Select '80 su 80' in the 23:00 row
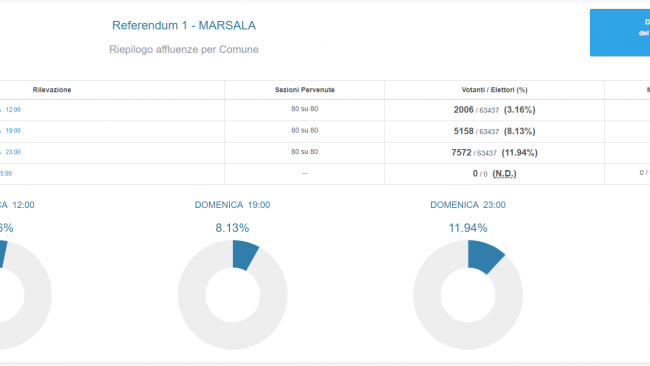Image resolution: width=650 pixels, height=366 pixels. (305, 152)
